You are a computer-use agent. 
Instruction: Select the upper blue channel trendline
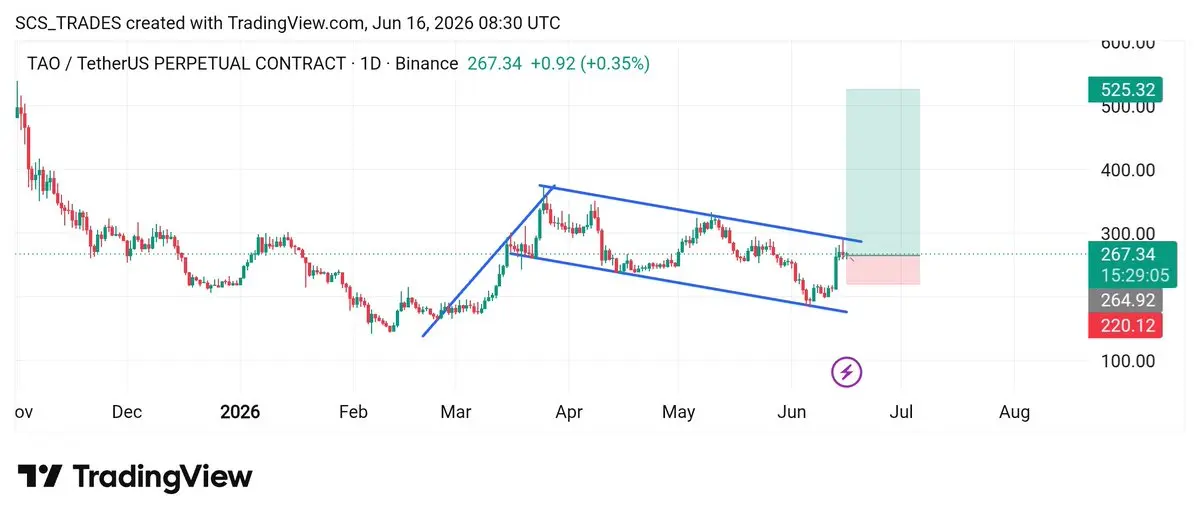[x=700, y=214]
